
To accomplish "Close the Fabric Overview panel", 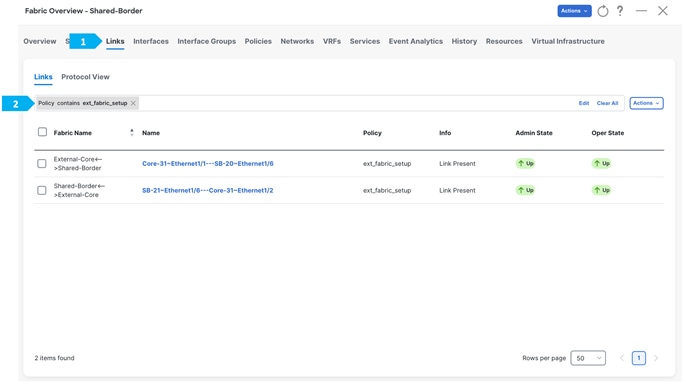I will [x=663, y=11].
